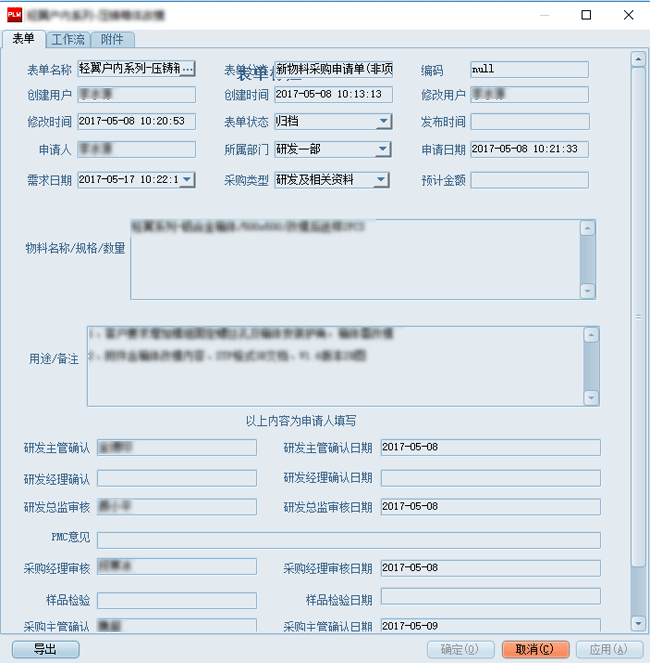Viewport: 650px width, 663px height.
Task: Open the 附件 tab
Action: (113, 39)
